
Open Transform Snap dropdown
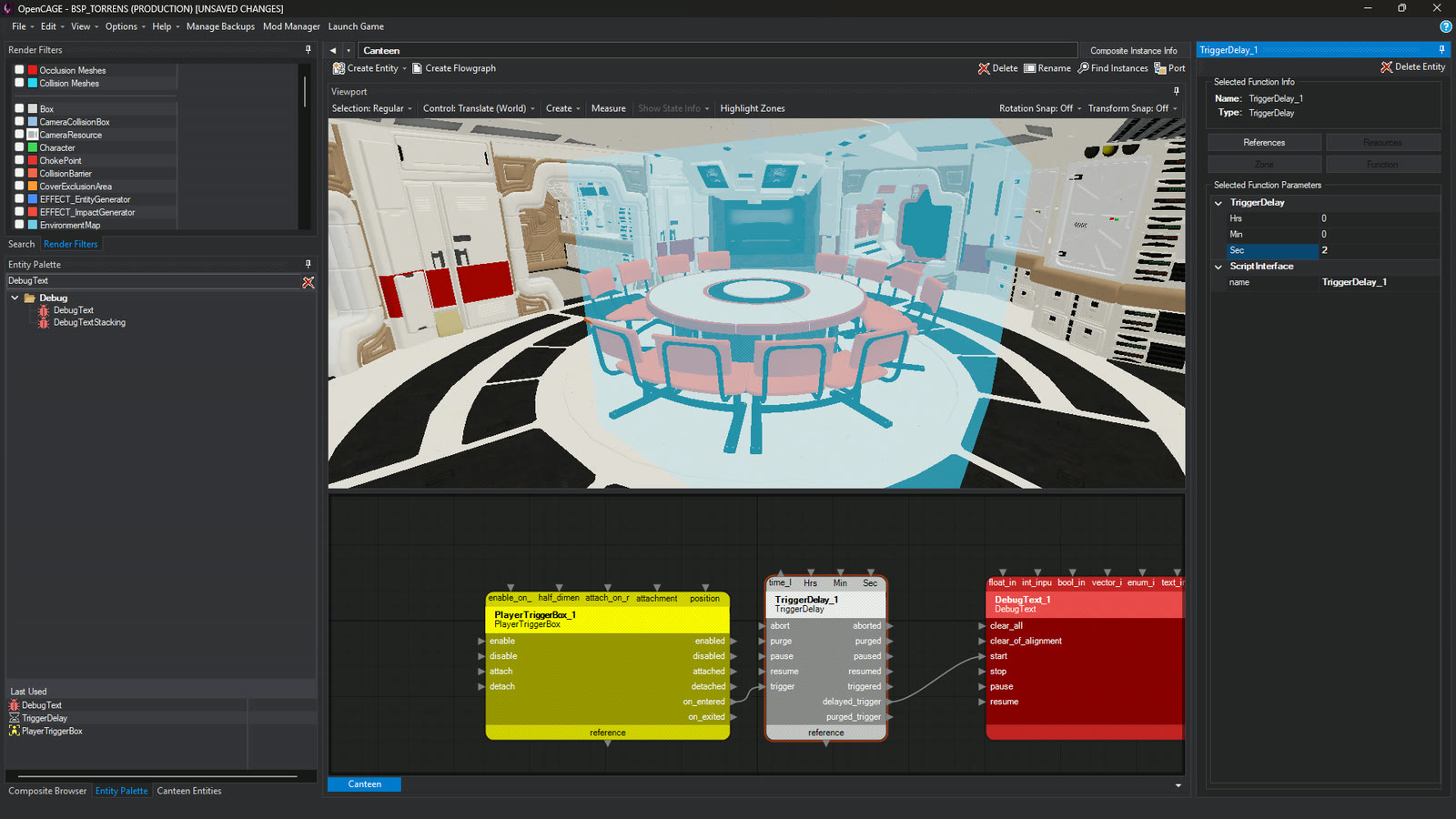click(1132, 108)
